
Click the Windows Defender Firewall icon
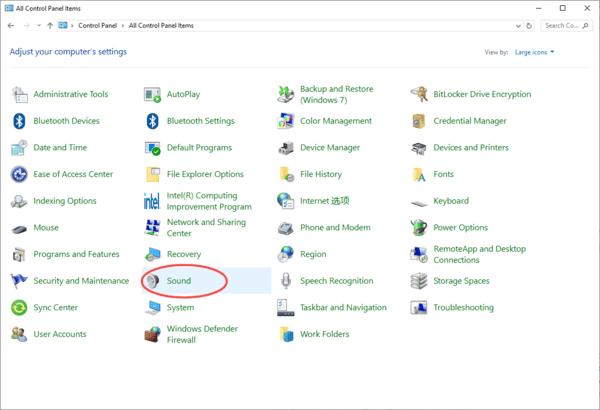pyautogui.click(x=152, y=334)
